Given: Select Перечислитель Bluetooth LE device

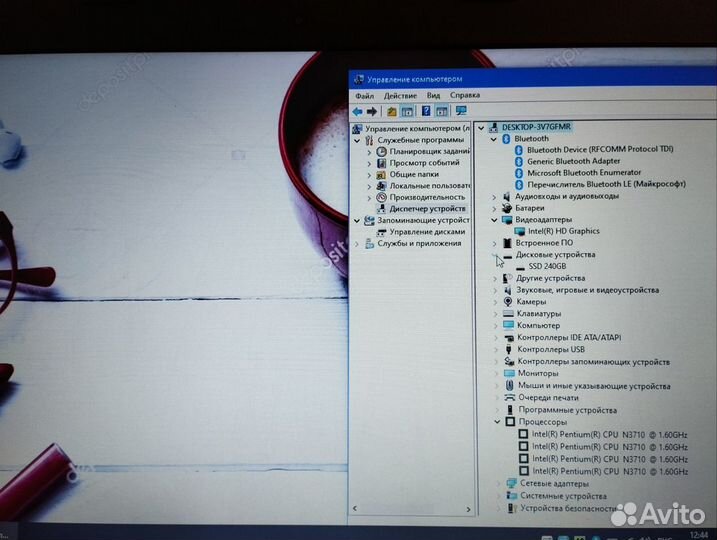Looking at the screenshot, I should tap(606, 184).
